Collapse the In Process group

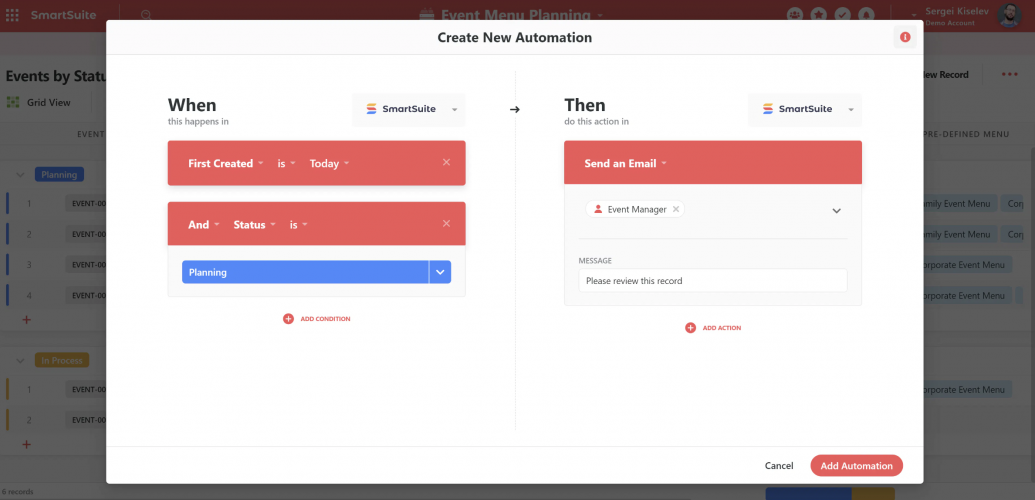tap(20, 361)
